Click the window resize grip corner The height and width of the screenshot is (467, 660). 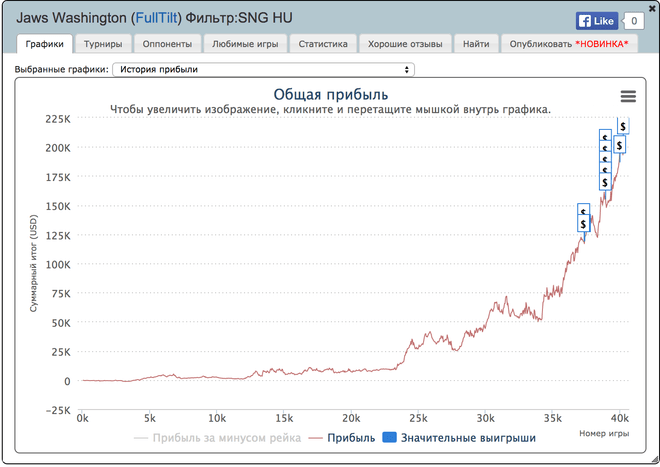click(655, 460)
